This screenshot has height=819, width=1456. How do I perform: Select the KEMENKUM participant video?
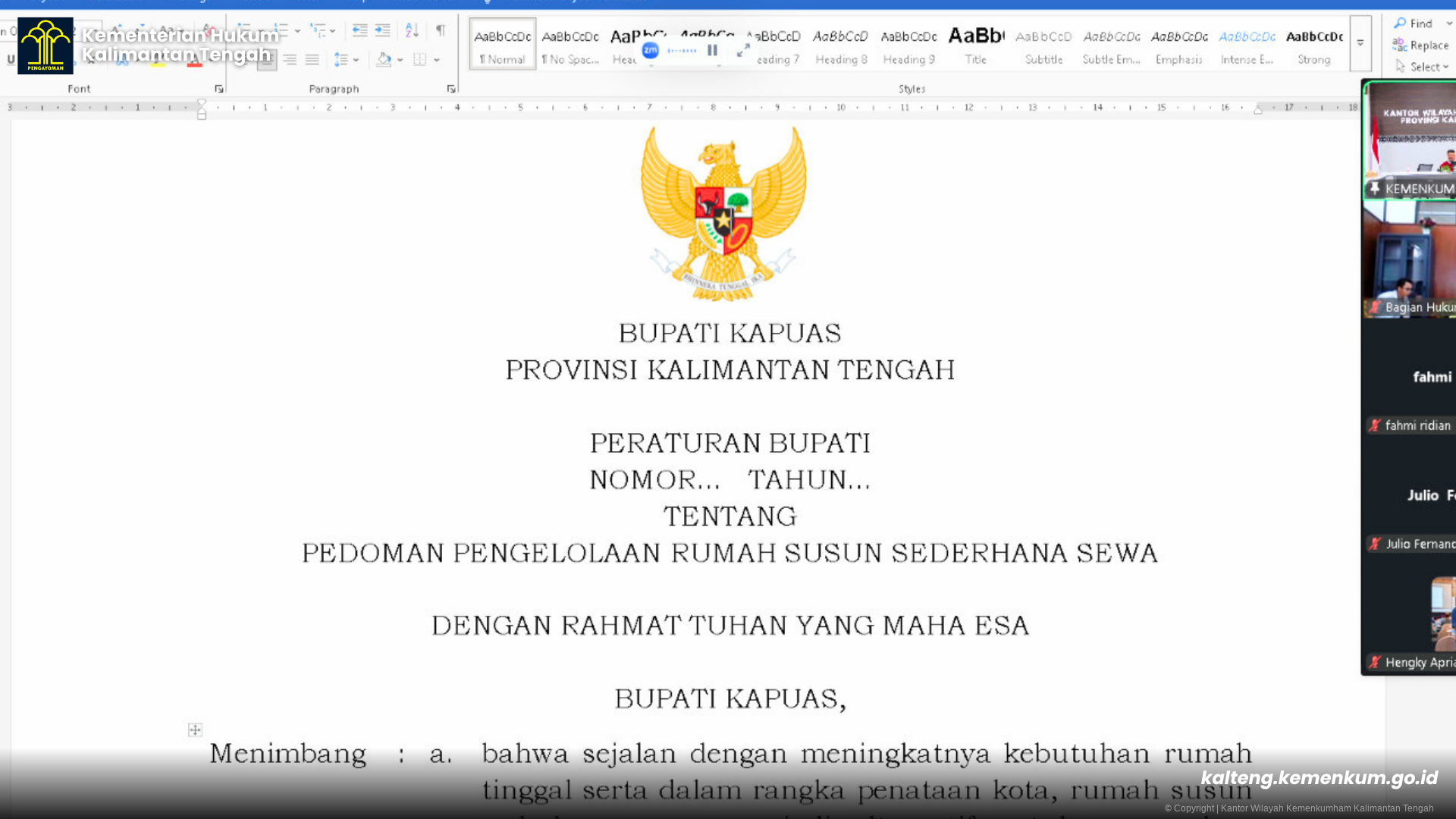pos(1410,139)
